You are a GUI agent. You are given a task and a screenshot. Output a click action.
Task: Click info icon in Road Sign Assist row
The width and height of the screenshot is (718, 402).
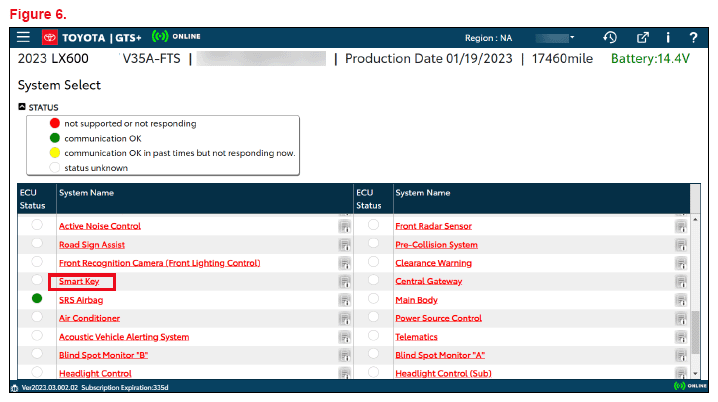(344, 245)
